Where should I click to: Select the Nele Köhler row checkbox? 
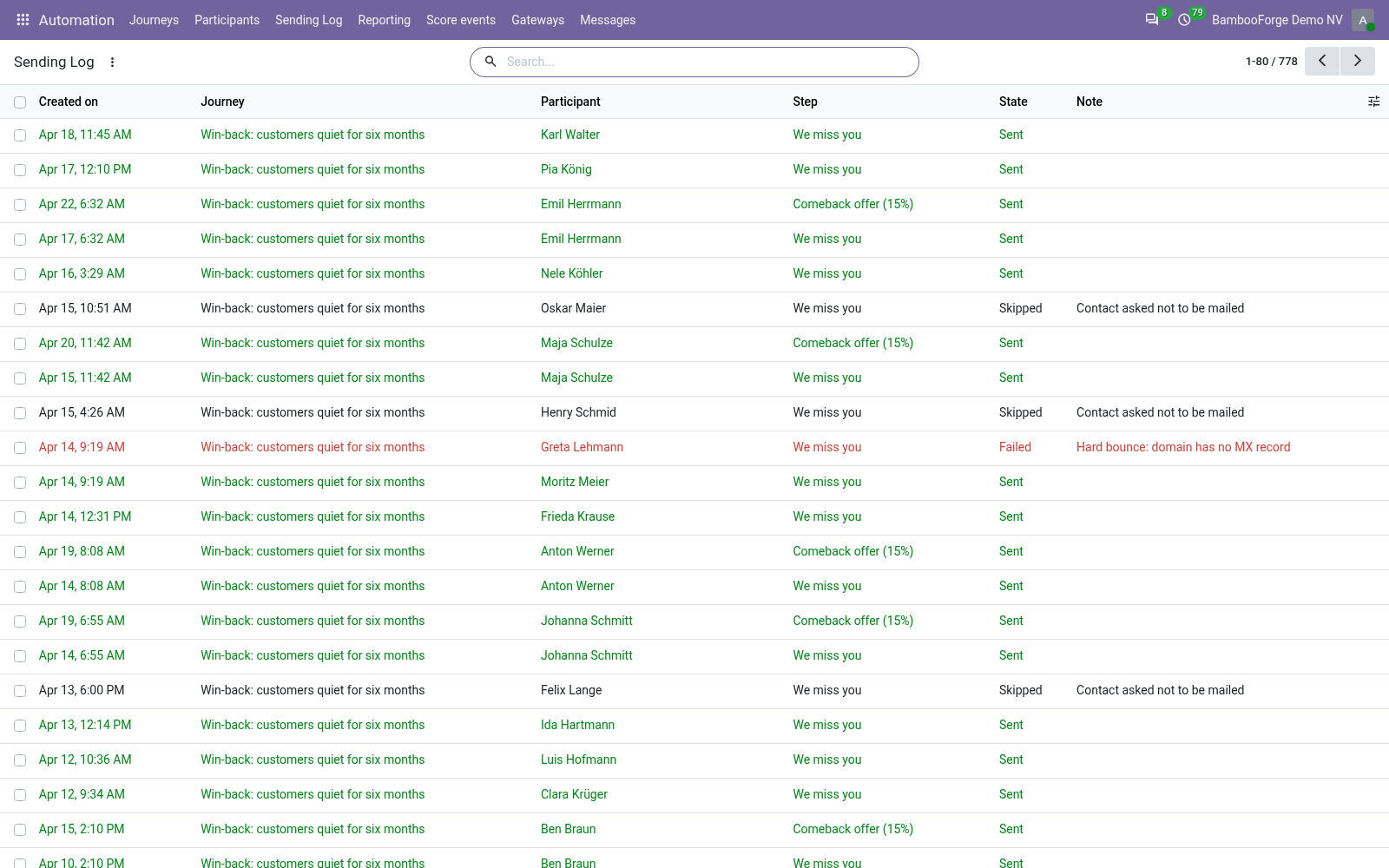(20, 274)
